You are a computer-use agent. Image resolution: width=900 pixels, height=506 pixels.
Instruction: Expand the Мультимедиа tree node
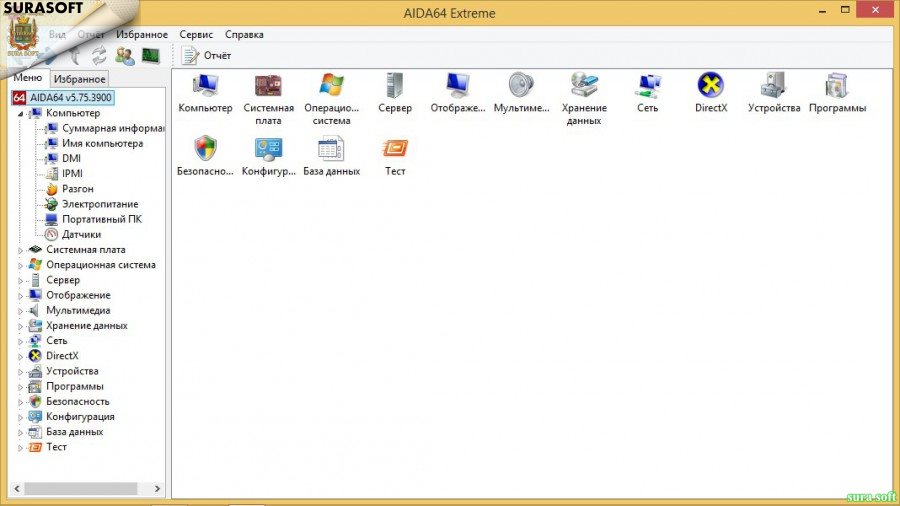tap(20, 311)
